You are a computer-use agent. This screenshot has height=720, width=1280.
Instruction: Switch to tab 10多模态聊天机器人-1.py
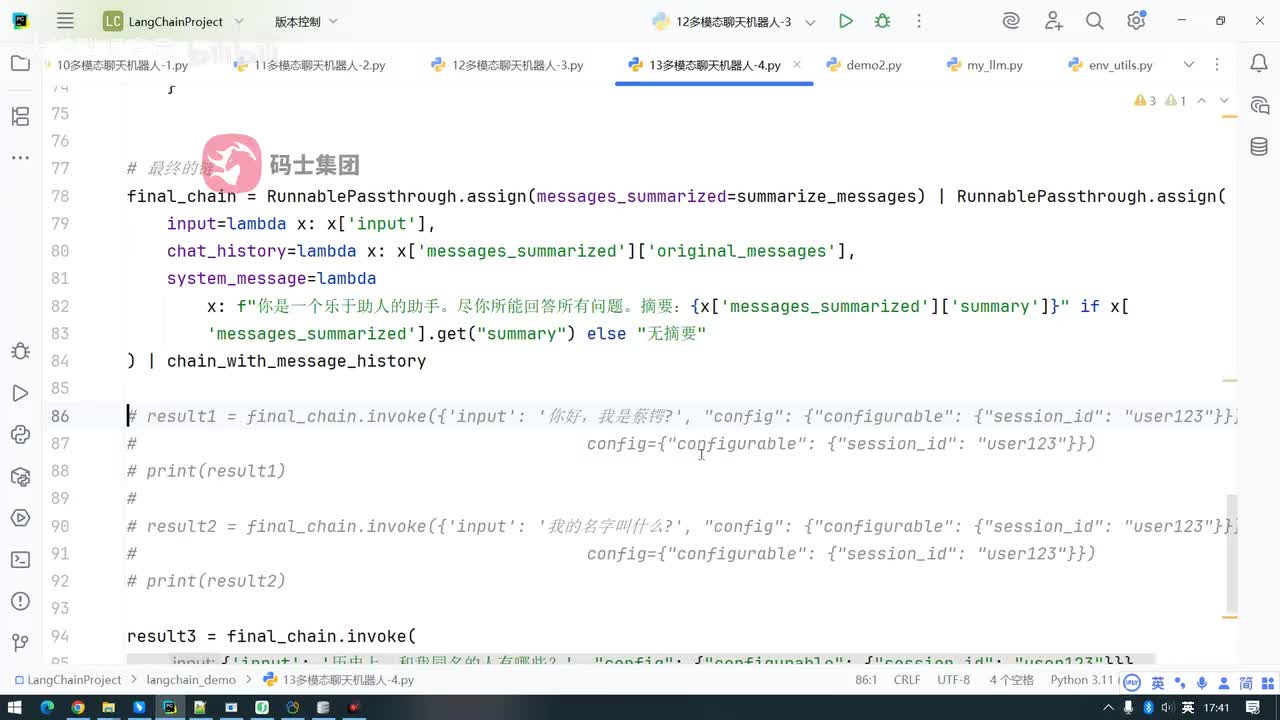point(122,65)
